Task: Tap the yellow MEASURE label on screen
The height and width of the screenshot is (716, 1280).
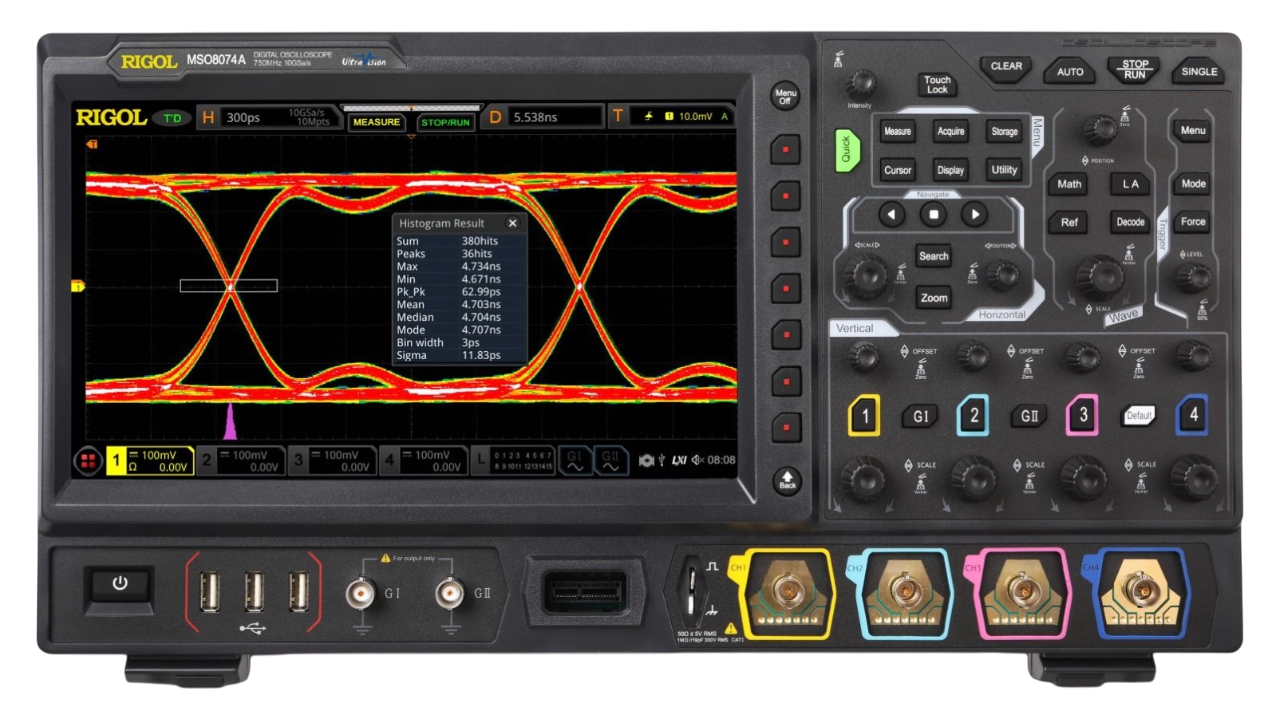Action: [376, 122]
